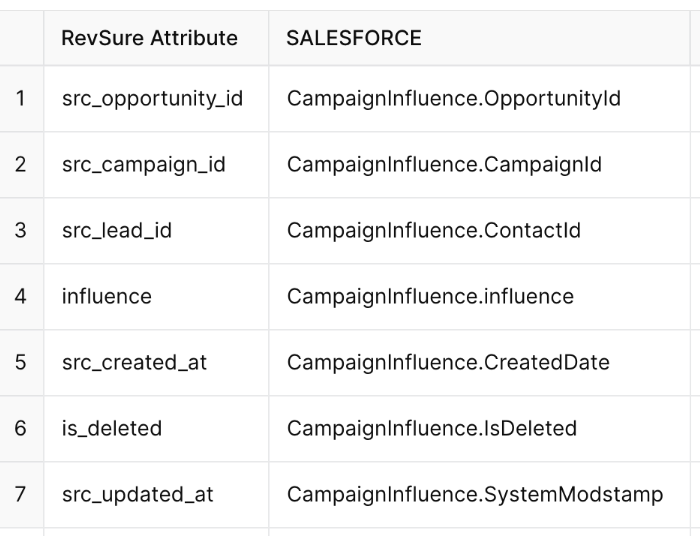Select the src_created_at cell

click(156, 362)
